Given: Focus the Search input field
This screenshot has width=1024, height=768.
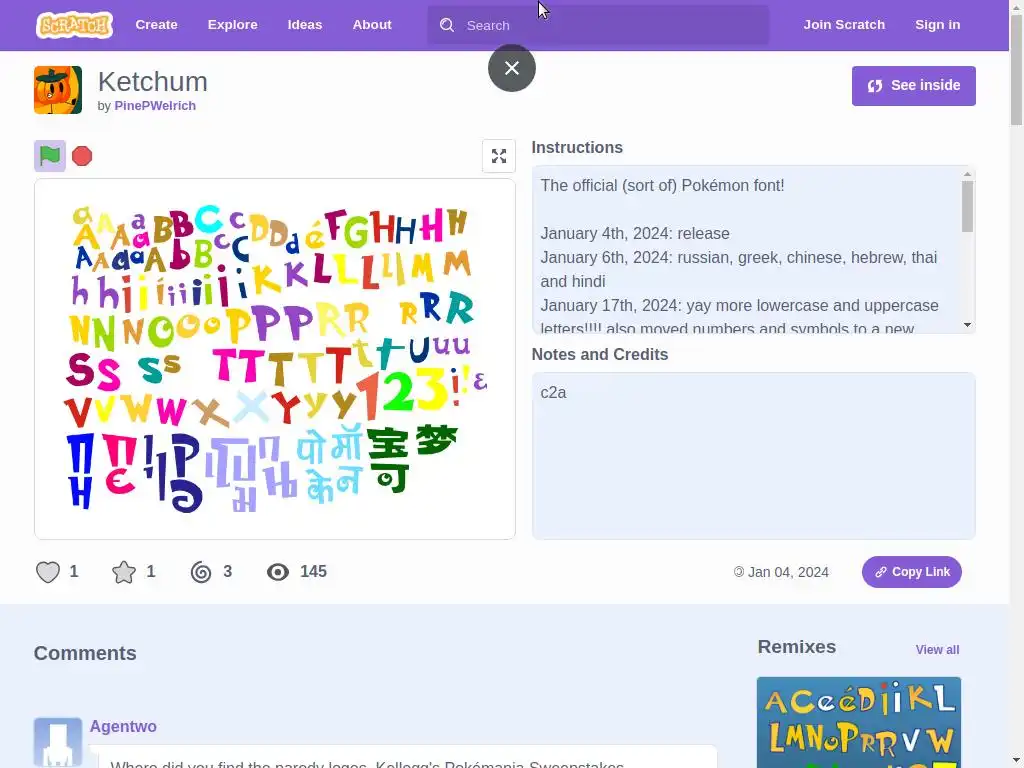Looking at the screenshot, I should [598, 25].
